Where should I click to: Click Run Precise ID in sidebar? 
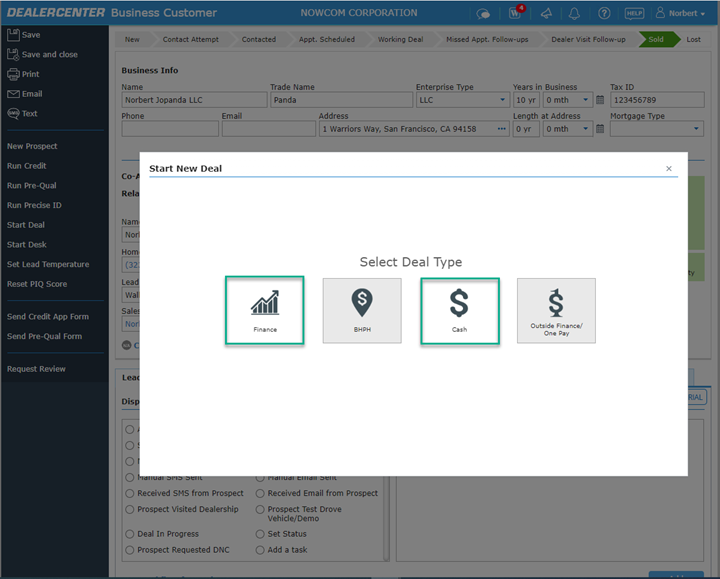pyautogui.click(x=34, y=205)
